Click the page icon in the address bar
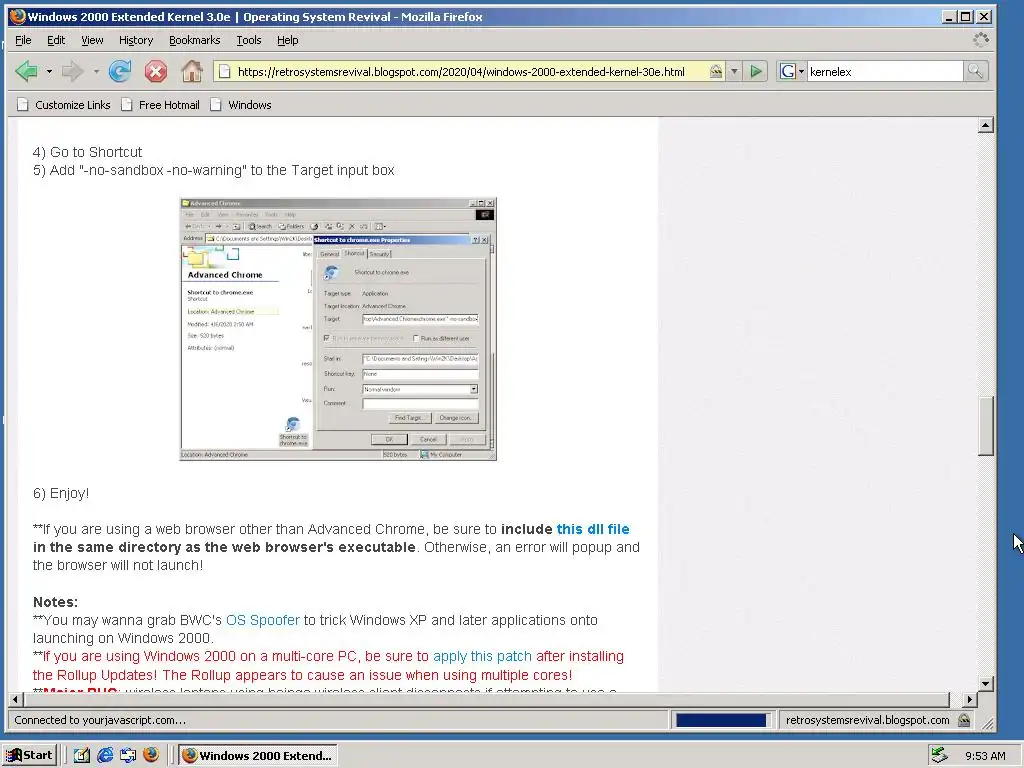Screen dimensions: 1024x768 pos(224,71)
